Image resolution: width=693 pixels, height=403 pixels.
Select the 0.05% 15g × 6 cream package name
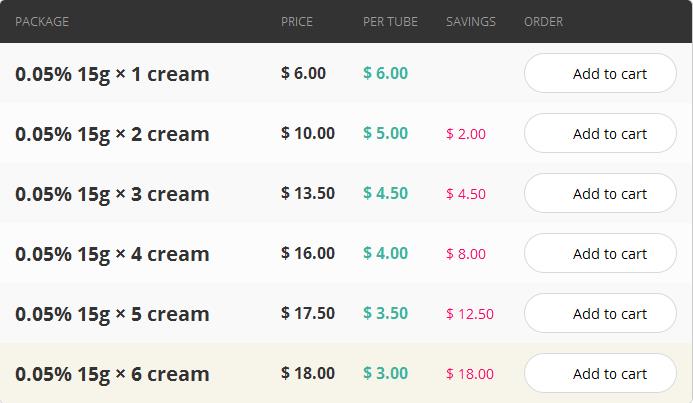(112, 375)
